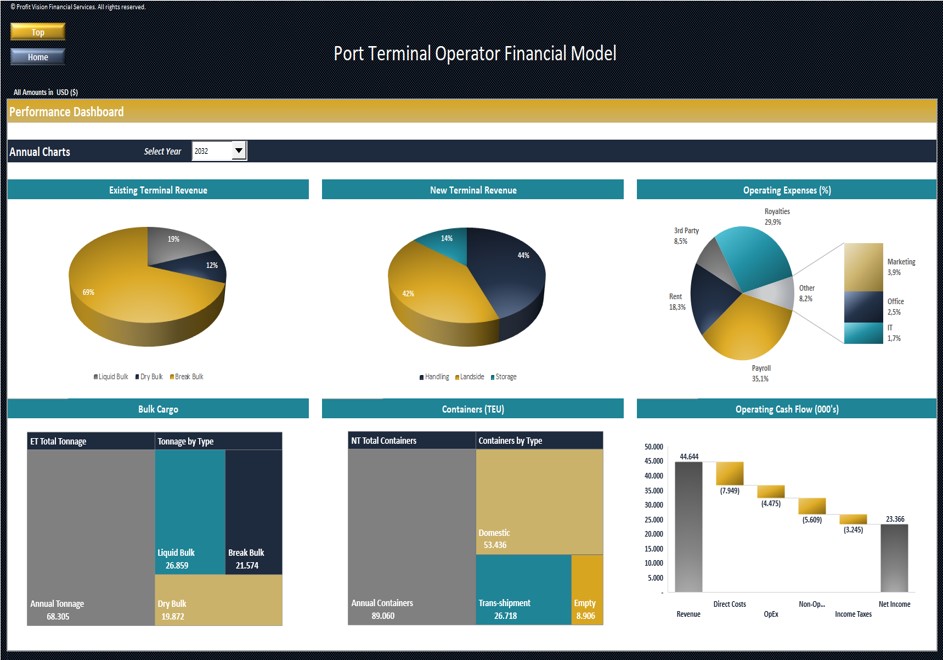Toggle the Liquid Bulk series visibility

click(x=95, y=376)
